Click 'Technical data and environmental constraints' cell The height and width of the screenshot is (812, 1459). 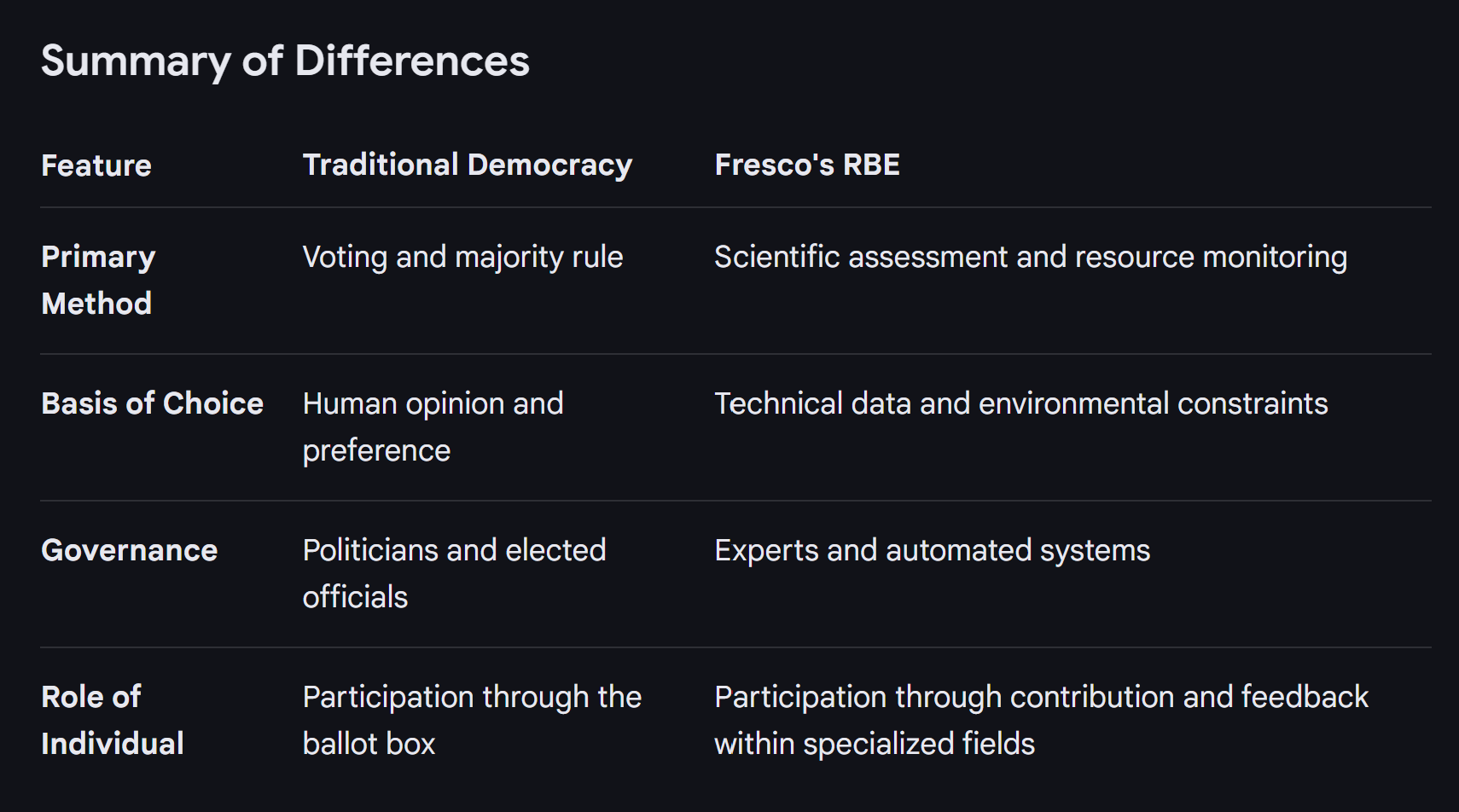[x=1020, y=403]
